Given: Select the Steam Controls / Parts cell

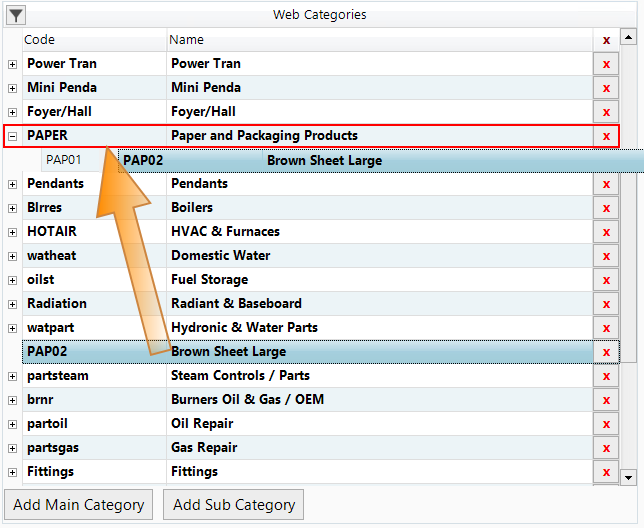Looking at the screenshot, I should click(x=380, y=376).
